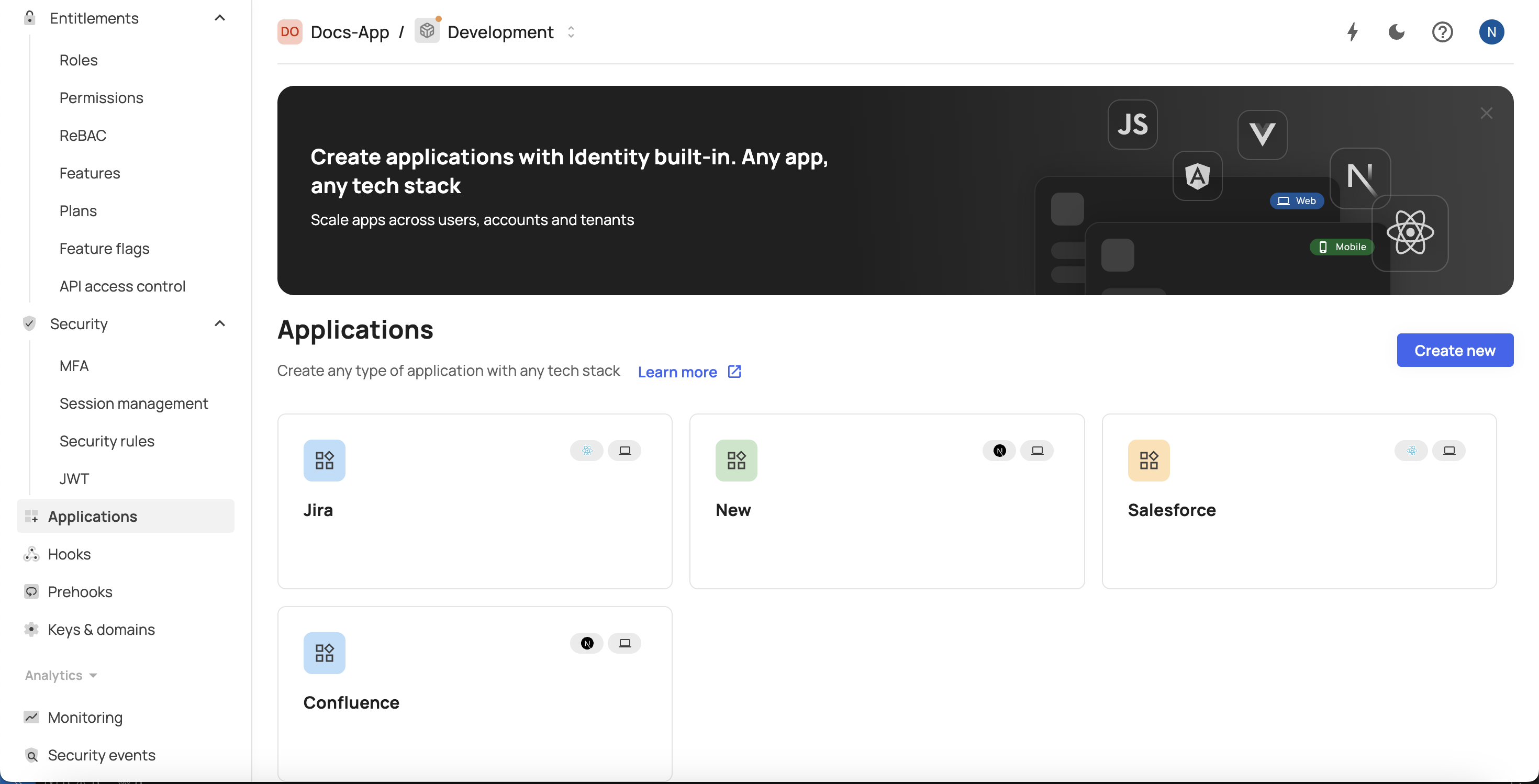The width and height of the screenshot is (1539, 784).
Task: Toggle the Security section checkbox
Action: coord(29,323)
